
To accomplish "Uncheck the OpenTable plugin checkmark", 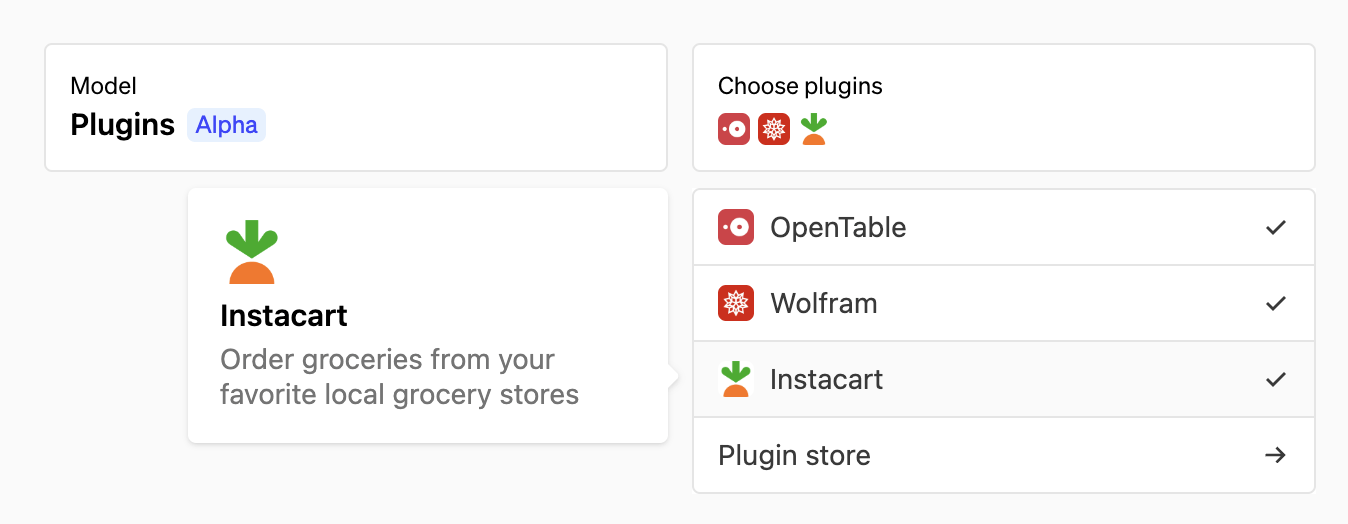I will (1275, 227).
